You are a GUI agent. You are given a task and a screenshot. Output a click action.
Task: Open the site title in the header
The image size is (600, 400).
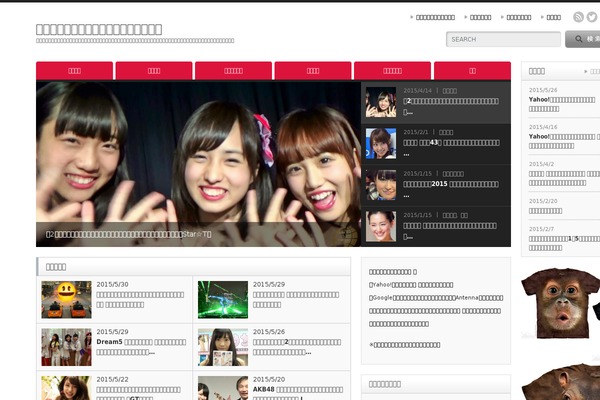click(99, 29)
